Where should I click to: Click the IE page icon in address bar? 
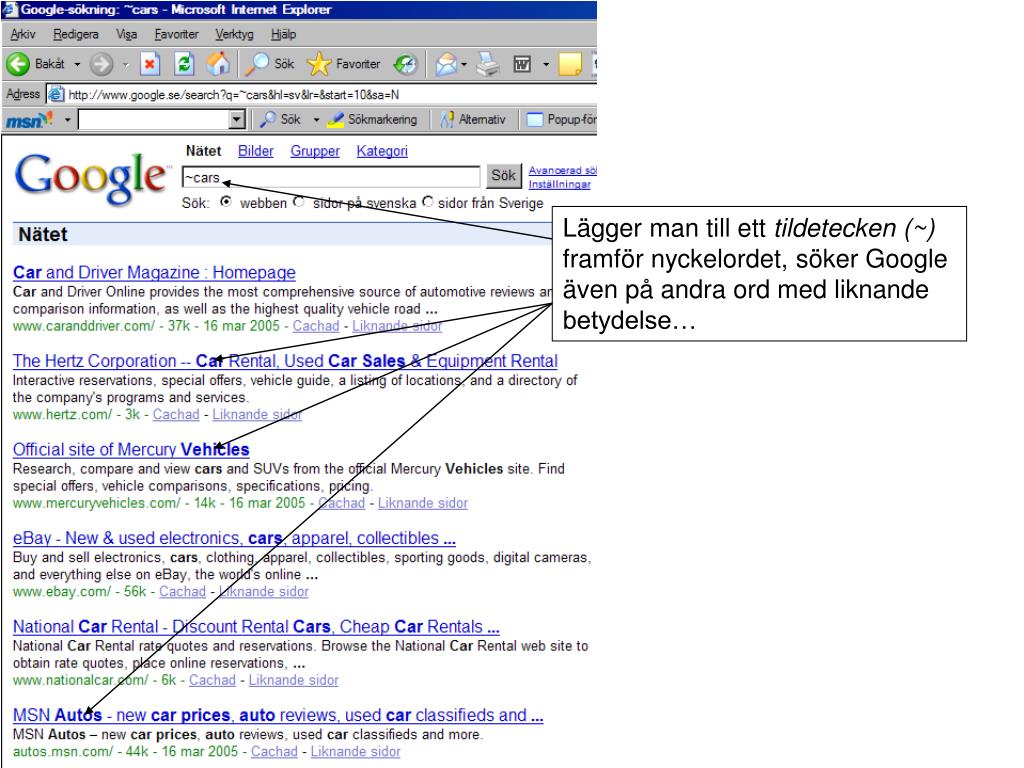point(56,94)
